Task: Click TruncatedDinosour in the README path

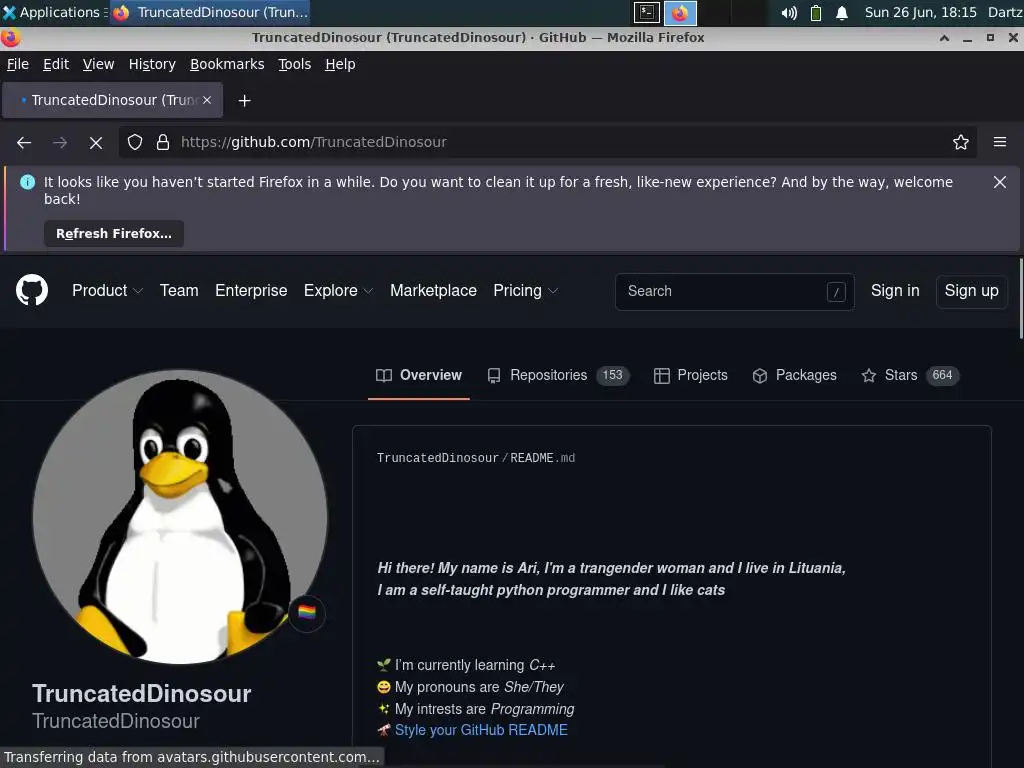Action: (437, 458)
